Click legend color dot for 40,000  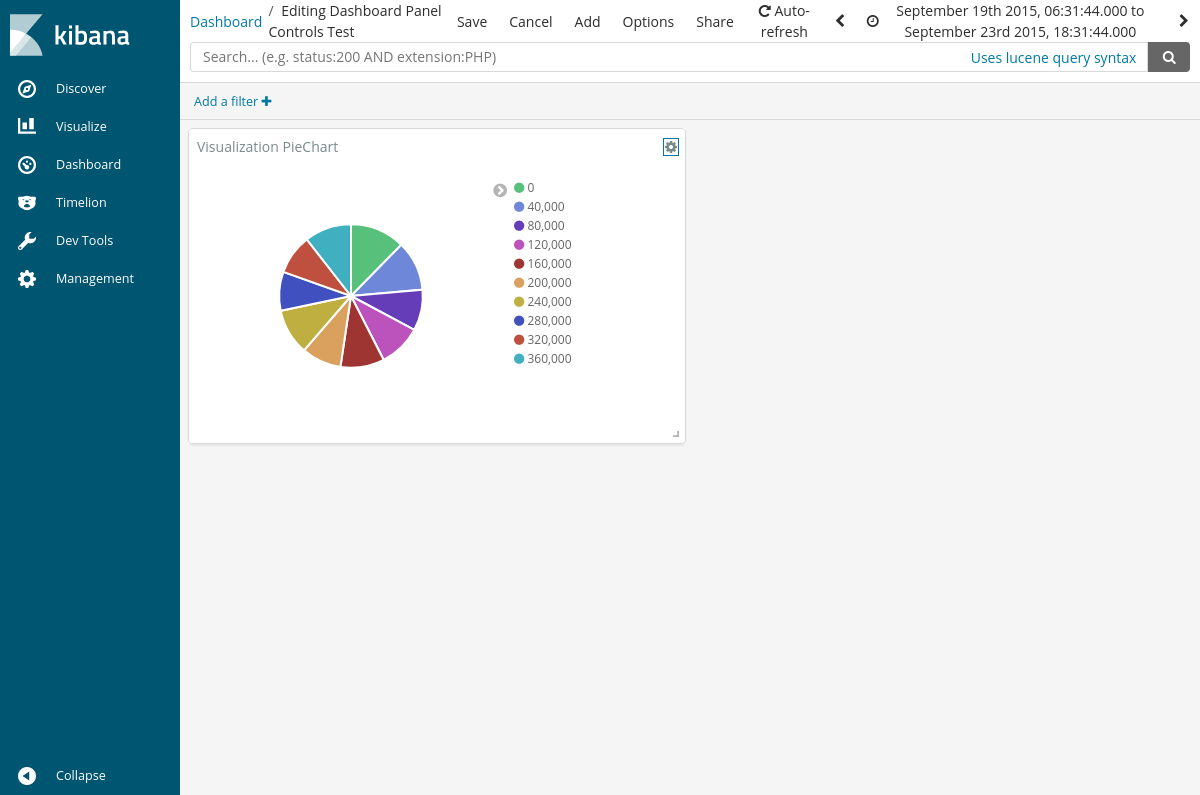519,207
